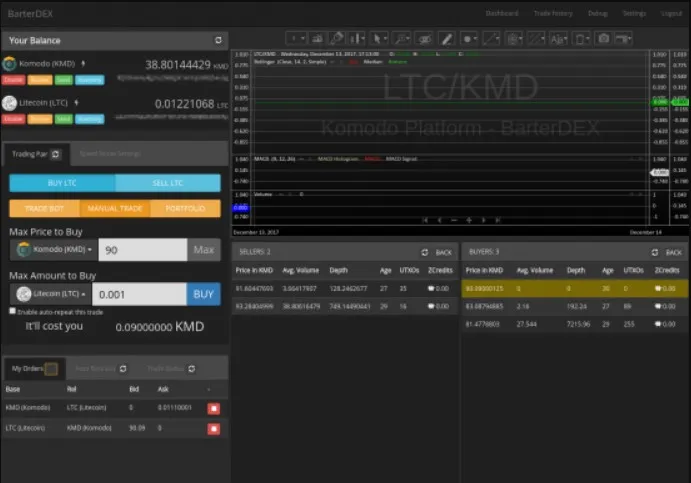Screen dimensions: 691x483
Task: Click the 38.80144429 KMD balance value
Action: [x=186, y=65]
